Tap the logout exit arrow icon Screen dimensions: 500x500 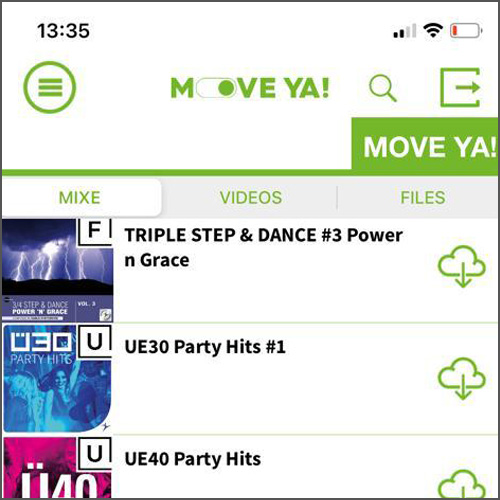461,87
